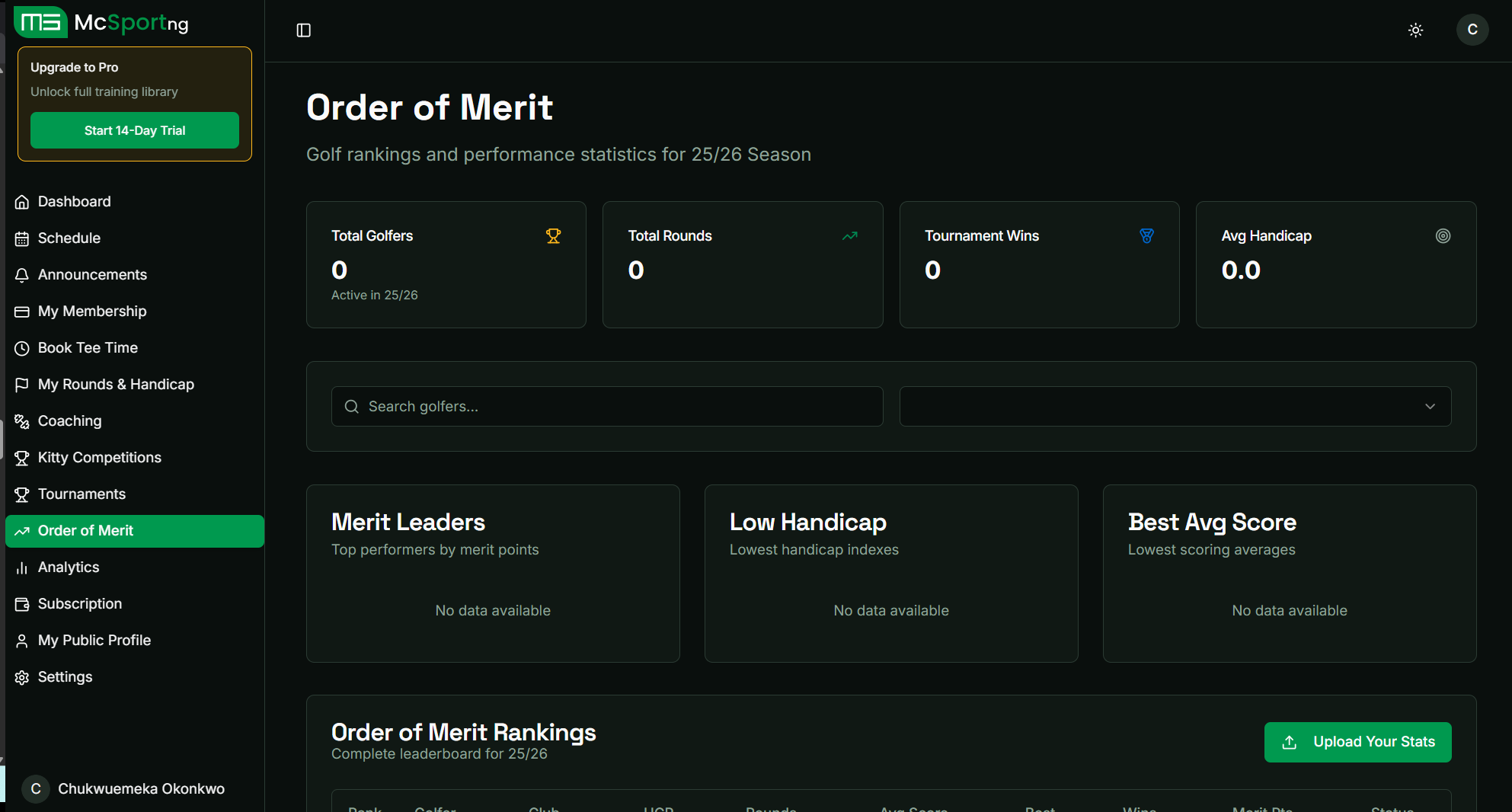Click the Upload Your Stats button

tap(1357, 742)
